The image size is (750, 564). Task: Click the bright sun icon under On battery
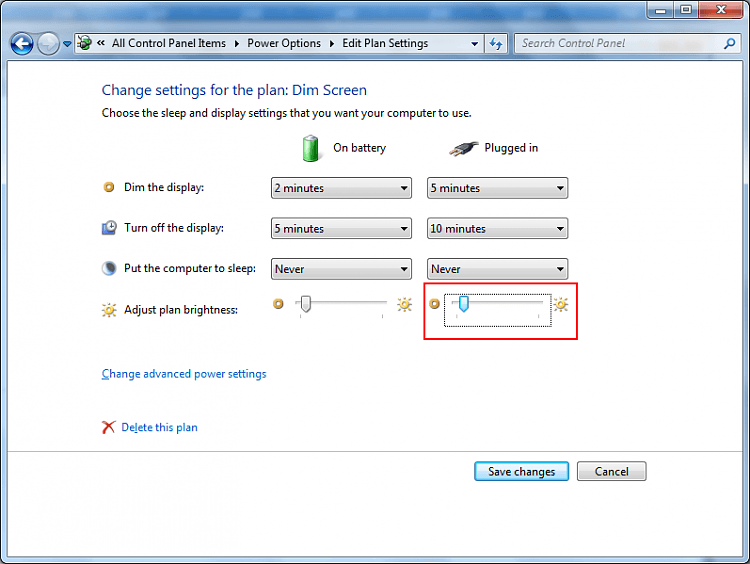(x=404, y=304)
